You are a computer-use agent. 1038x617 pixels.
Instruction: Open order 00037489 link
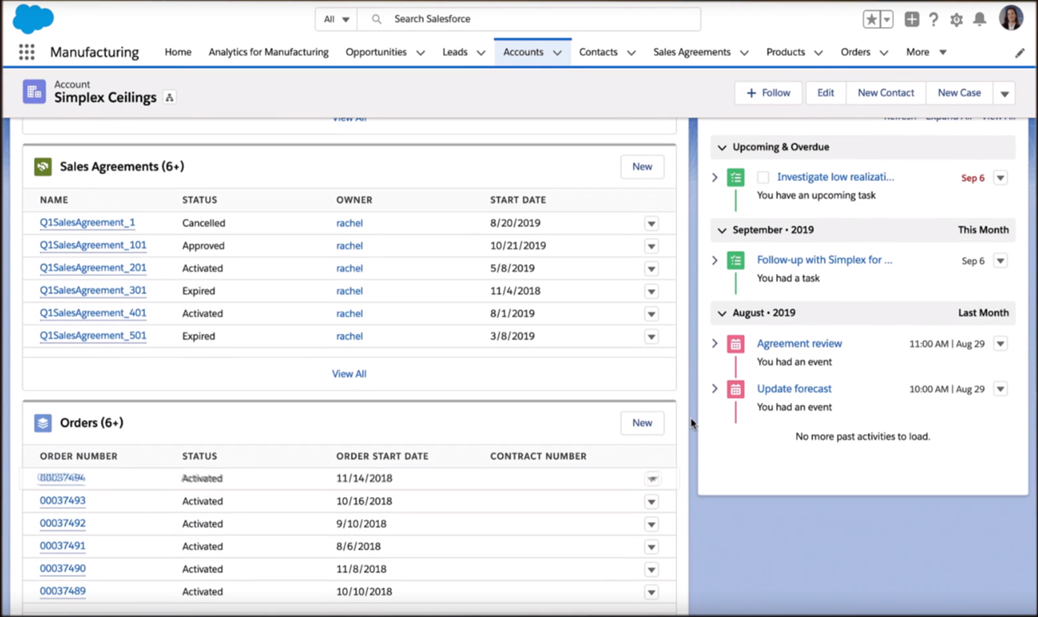62,591
